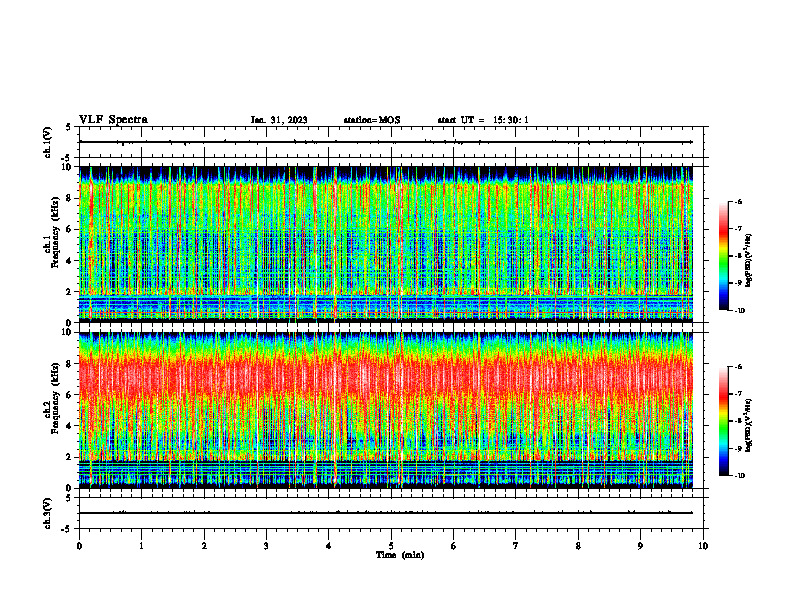Click the "6" kHz tick on ch.2 axis
Screen dimensions: 792x612
click(70, 395)
